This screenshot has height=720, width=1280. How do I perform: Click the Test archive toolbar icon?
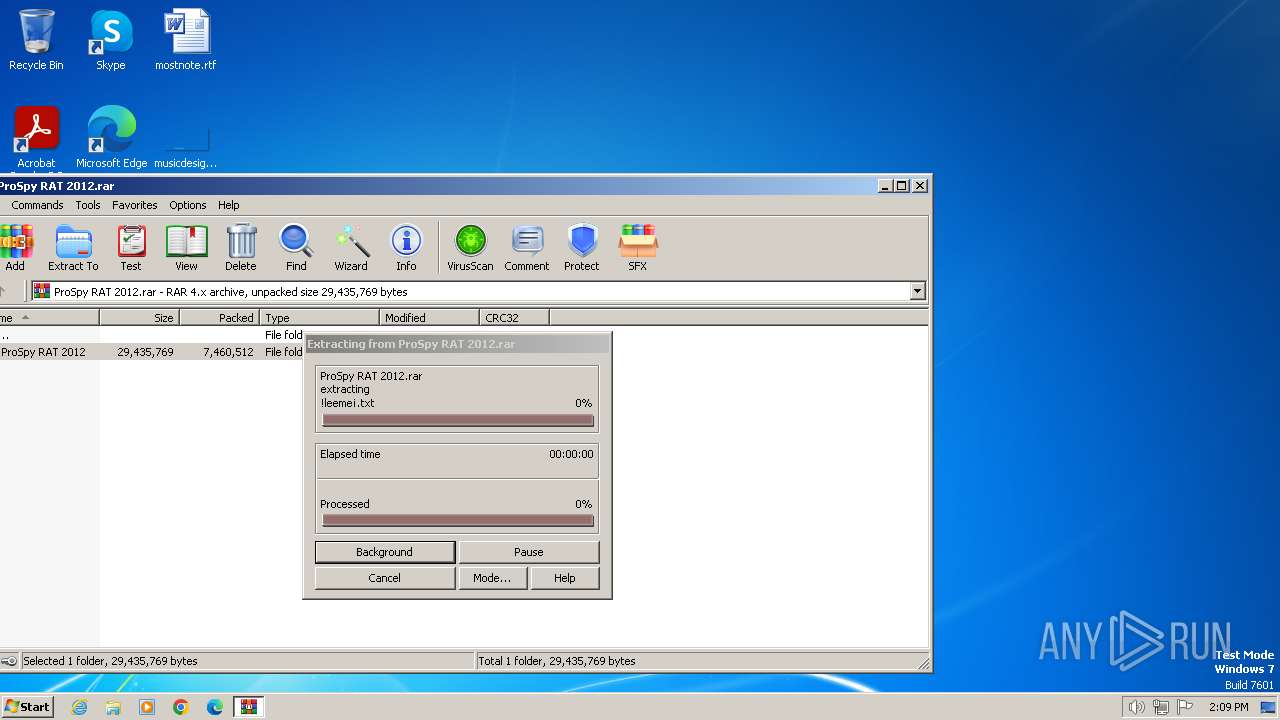pyautogui.click(x=131, y=247)
